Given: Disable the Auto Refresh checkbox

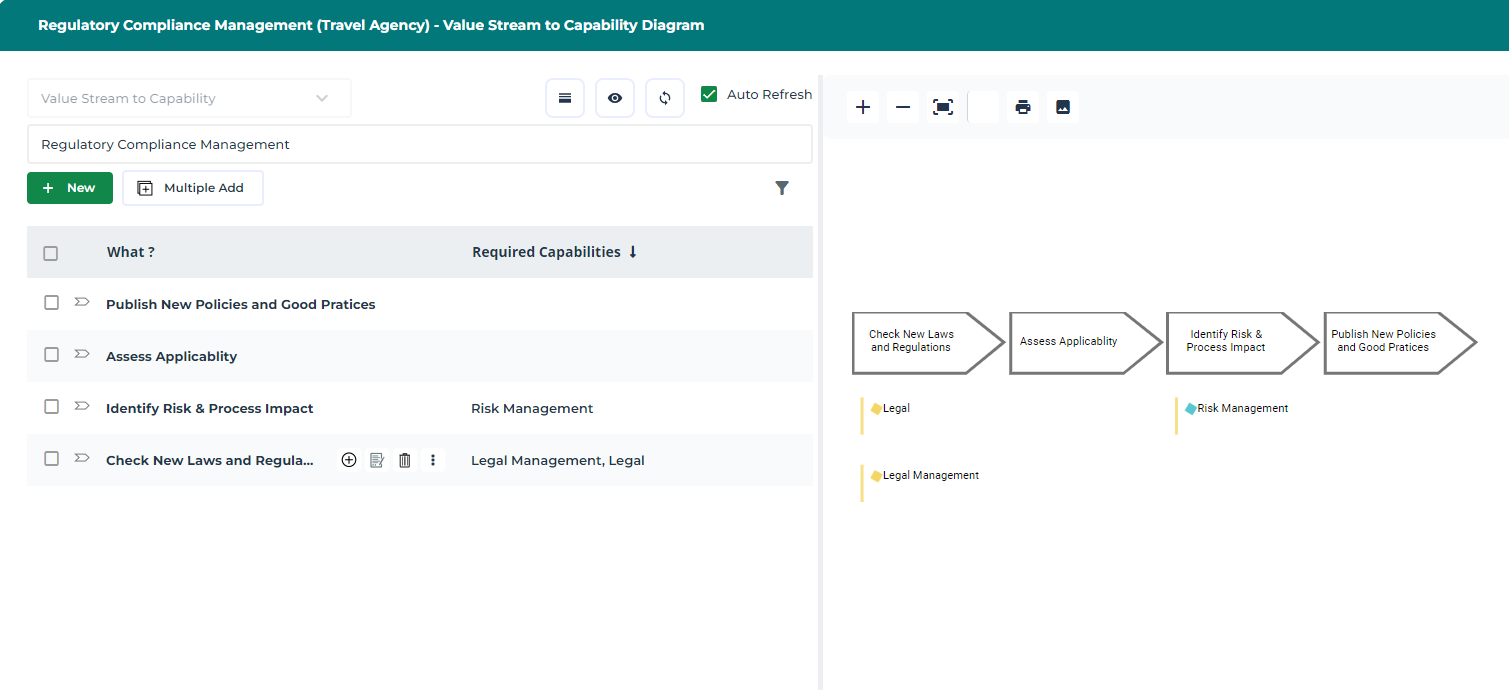Looking at the screenshot, I should point(710,94).
